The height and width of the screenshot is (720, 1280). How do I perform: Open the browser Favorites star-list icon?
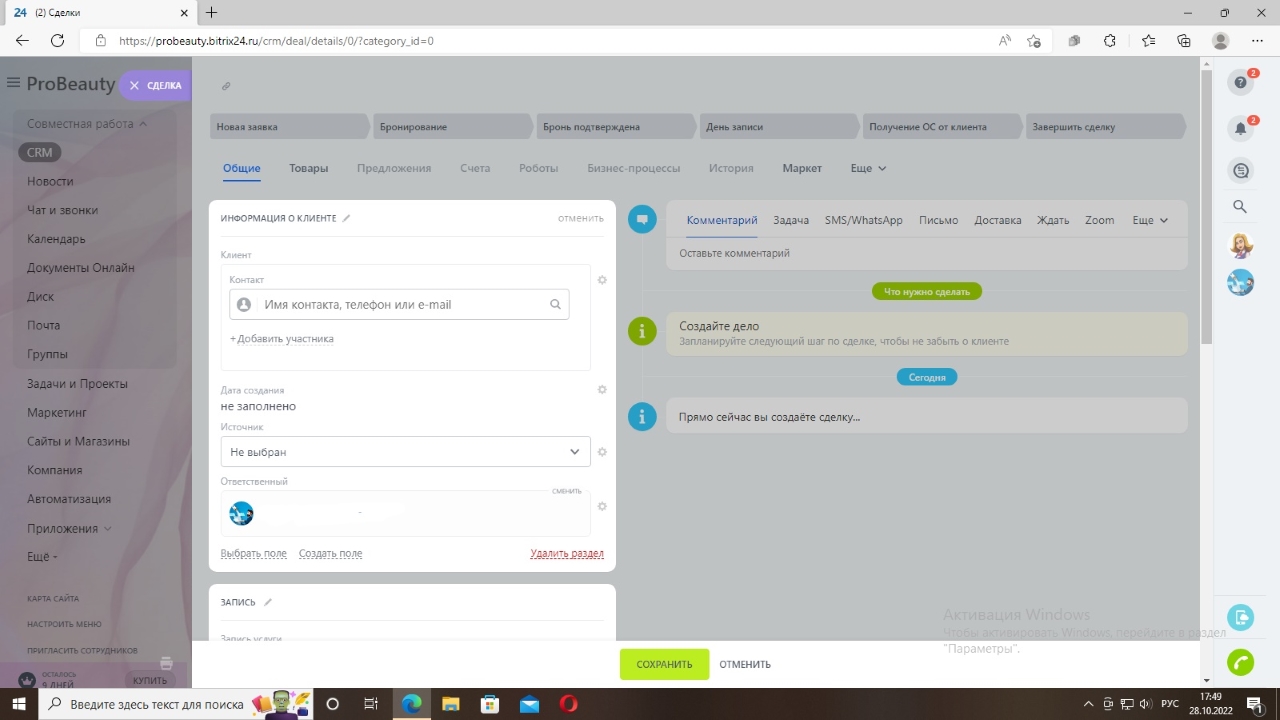1148,41
